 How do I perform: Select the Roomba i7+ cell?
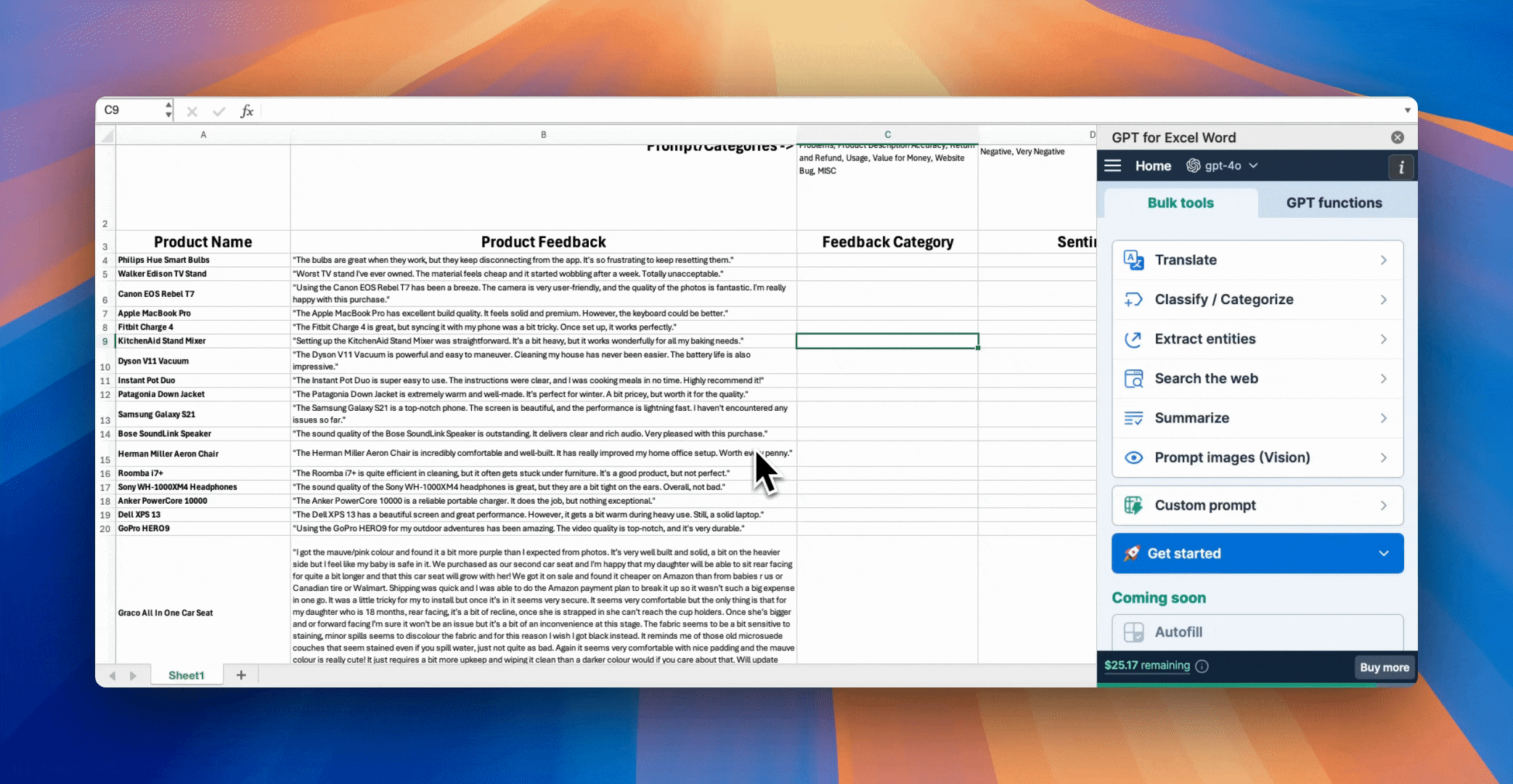pos(203,473)
